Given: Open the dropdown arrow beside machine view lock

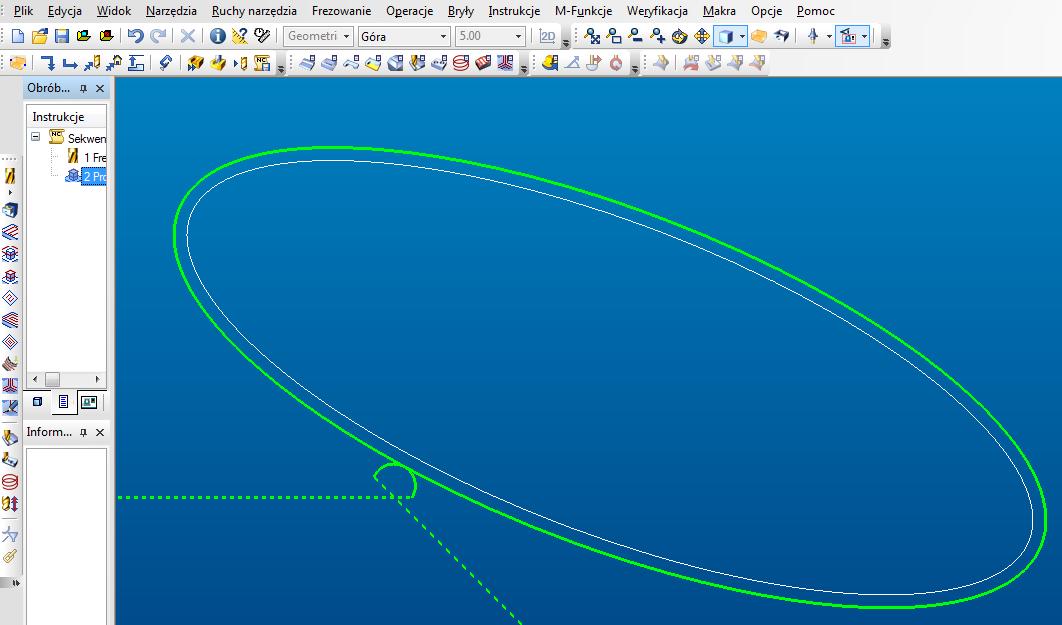Looking at the screenshot, I should tap(864, 37).
